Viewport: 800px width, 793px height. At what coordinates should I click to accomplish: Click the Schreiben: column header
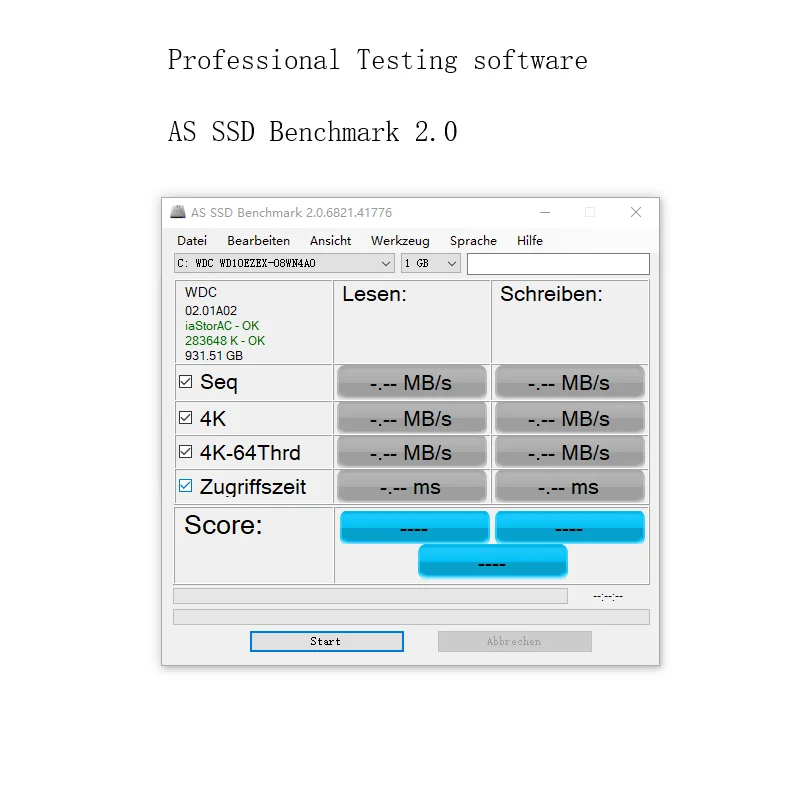tap(552, 294)
